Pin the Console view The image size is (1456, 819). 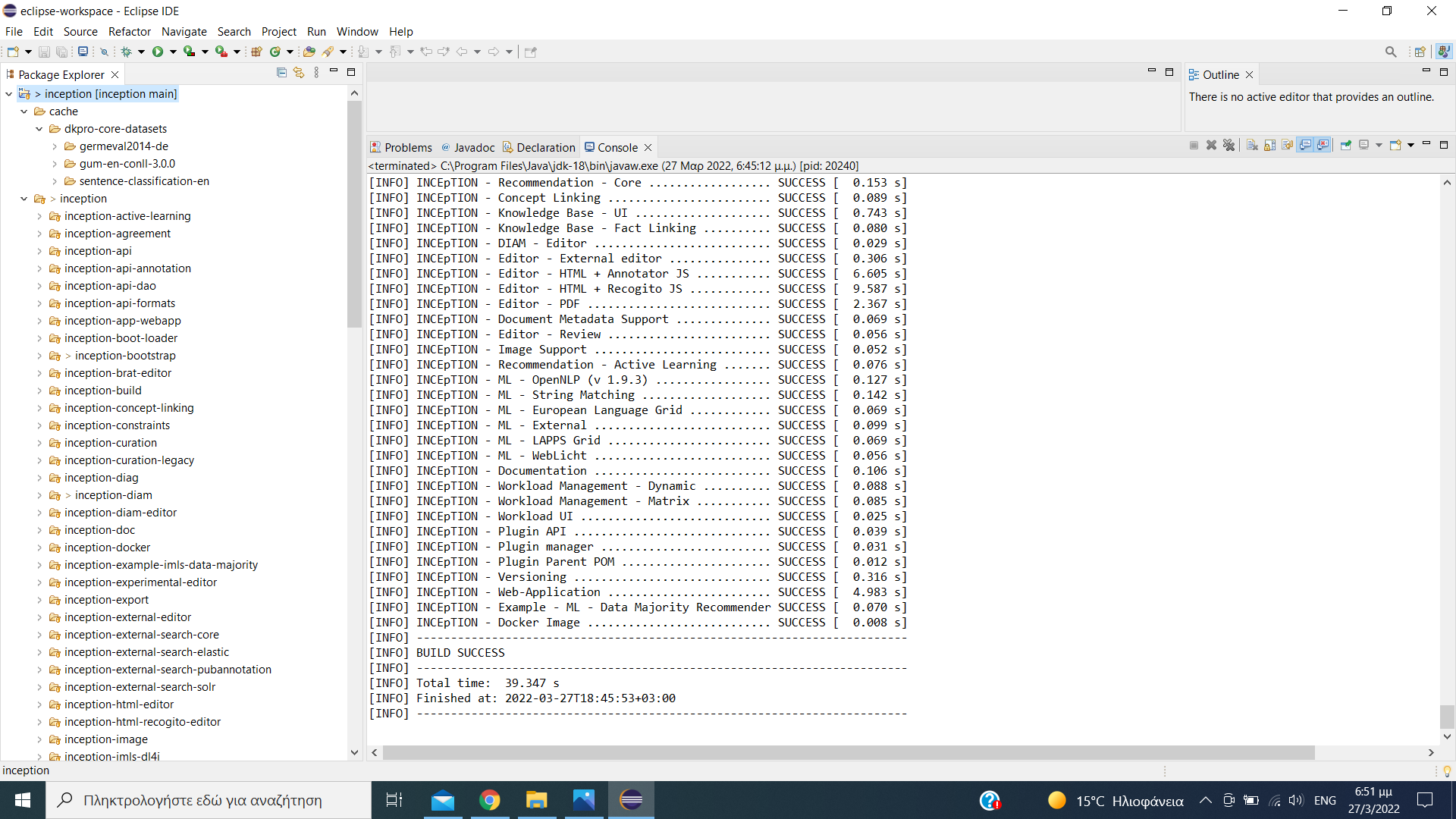1346,145
